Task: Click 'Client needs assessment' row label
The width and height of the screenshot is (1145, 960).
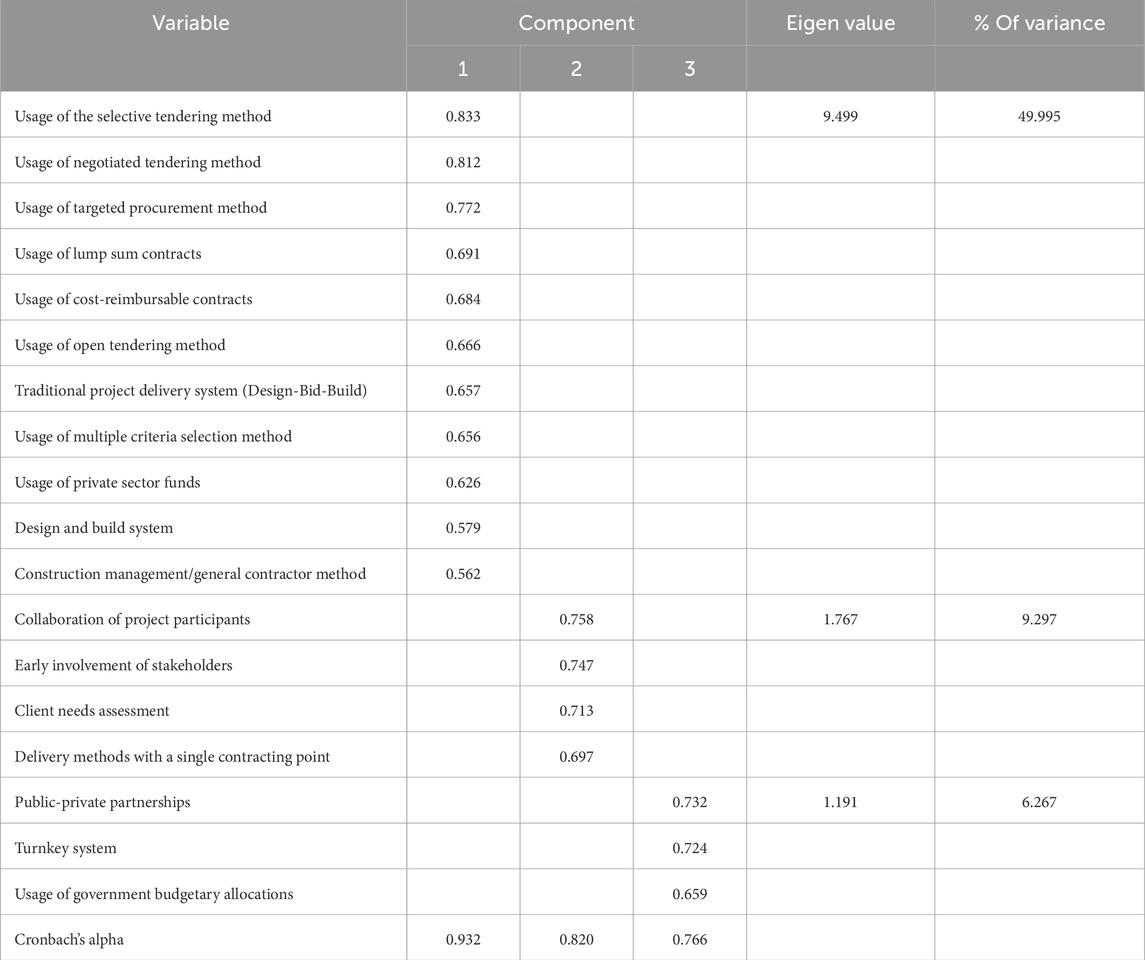Action: [92, 711]
